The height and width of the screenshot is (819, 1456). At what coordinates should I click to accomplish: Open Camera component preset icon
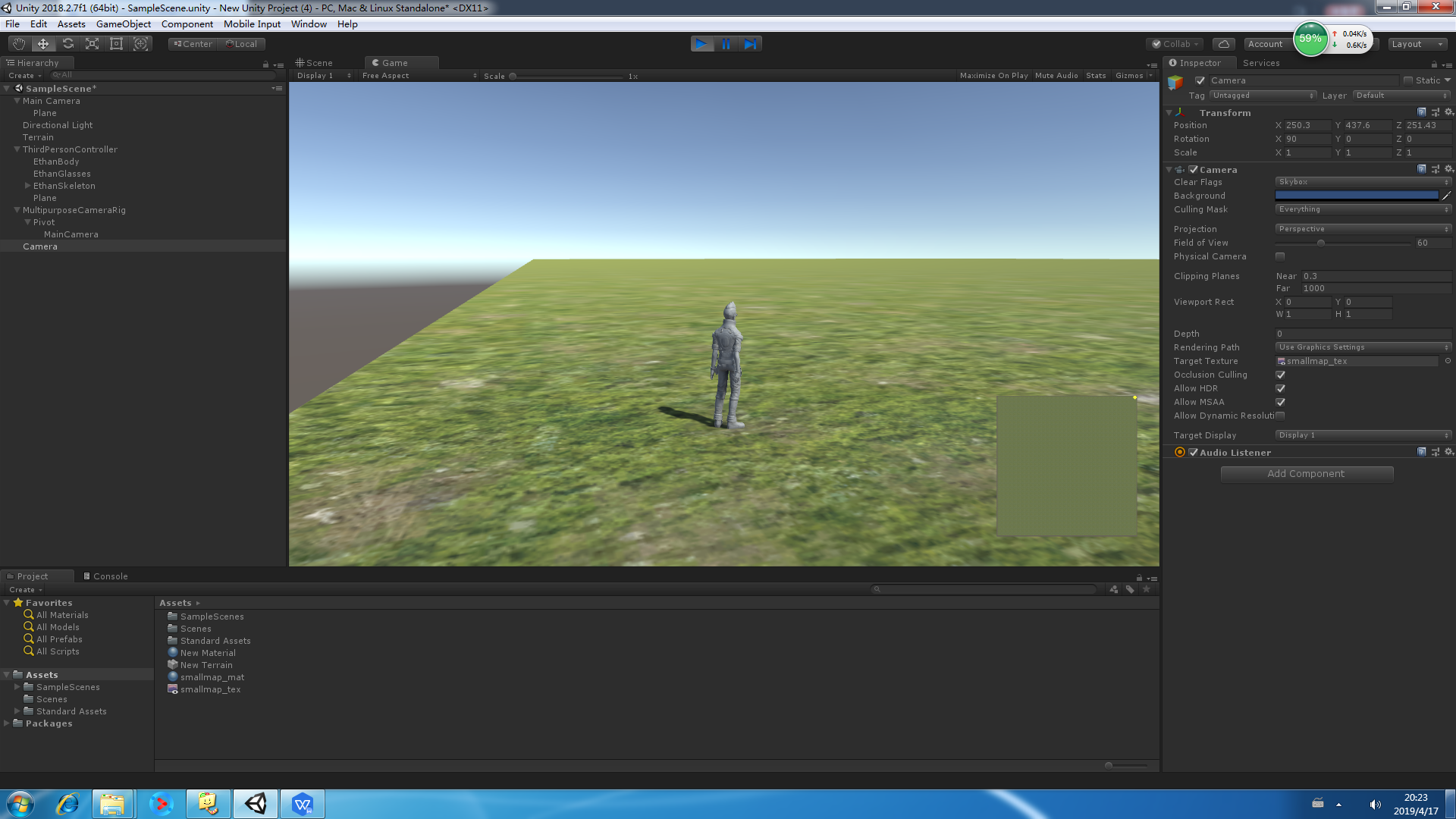[x=1436, y=169]
